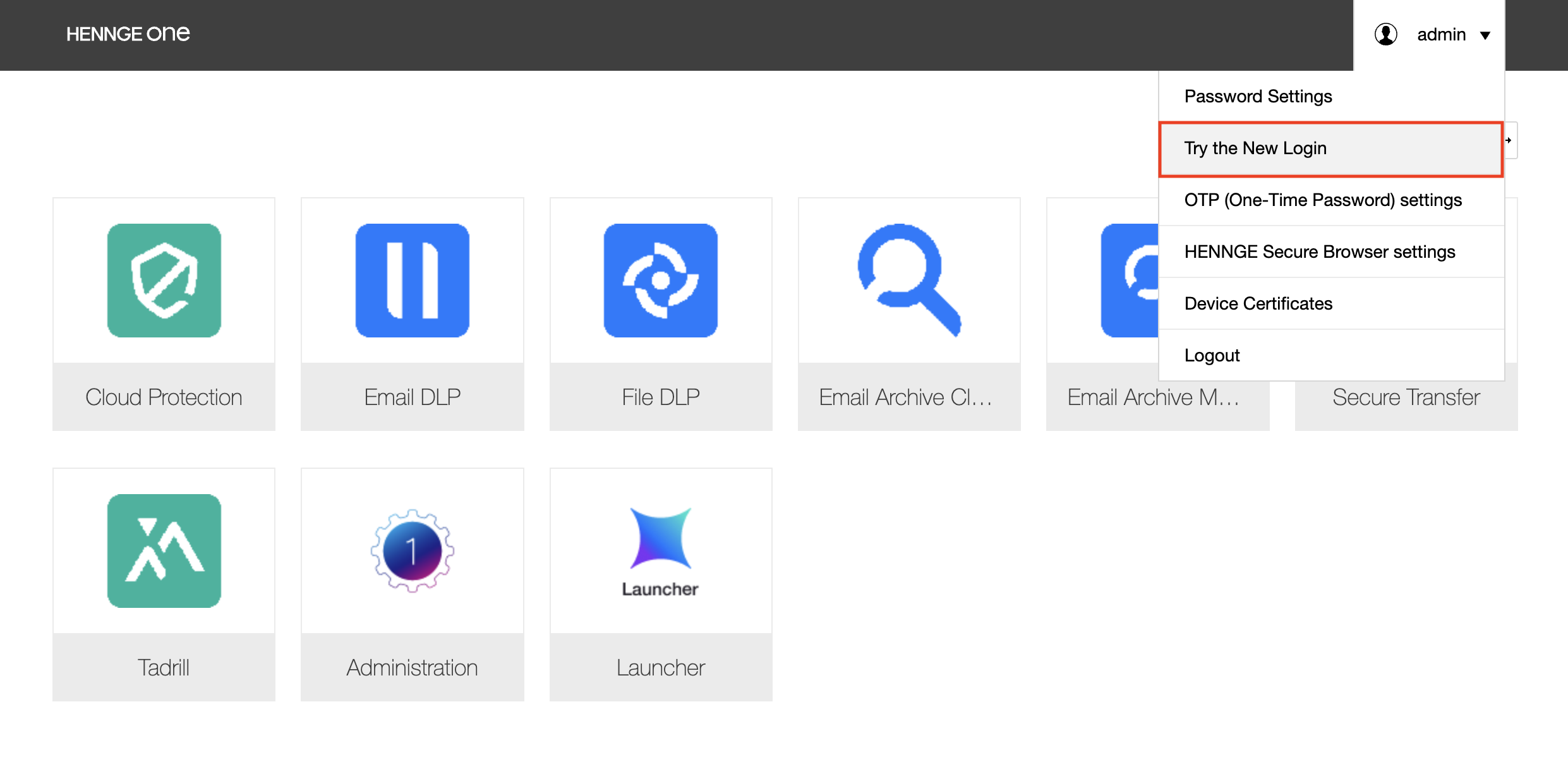1568x781 pixels.
Task: Launch the Tadrill app icon
Action: [164, 550]
